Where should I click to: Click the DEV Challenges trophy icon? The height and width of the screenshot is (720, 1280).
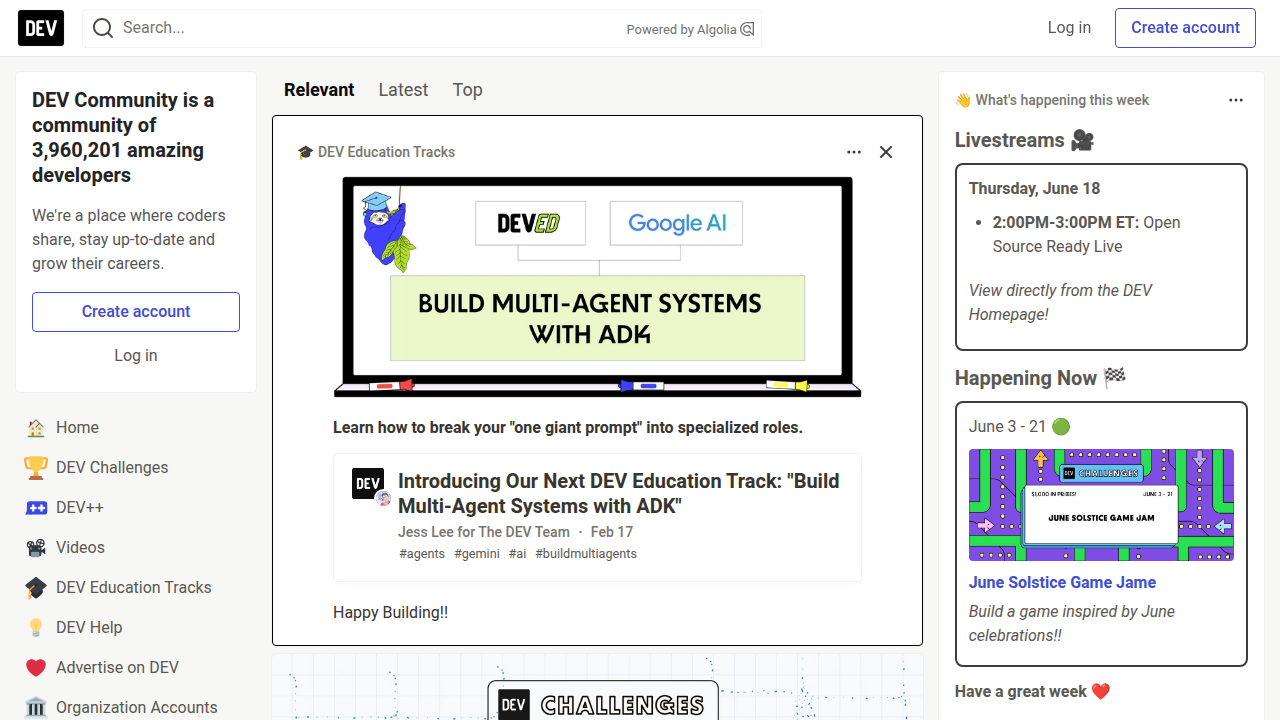(x=36, y=468)
